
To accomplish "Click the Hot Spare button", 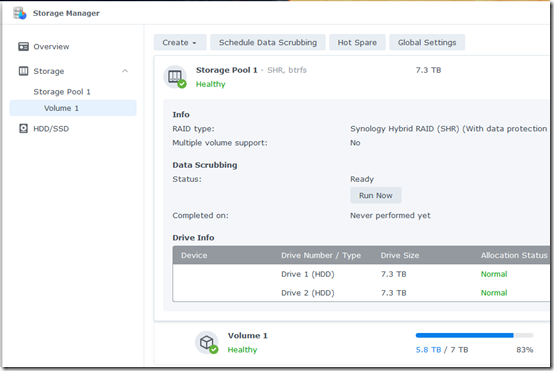I will tap(357, 42).
